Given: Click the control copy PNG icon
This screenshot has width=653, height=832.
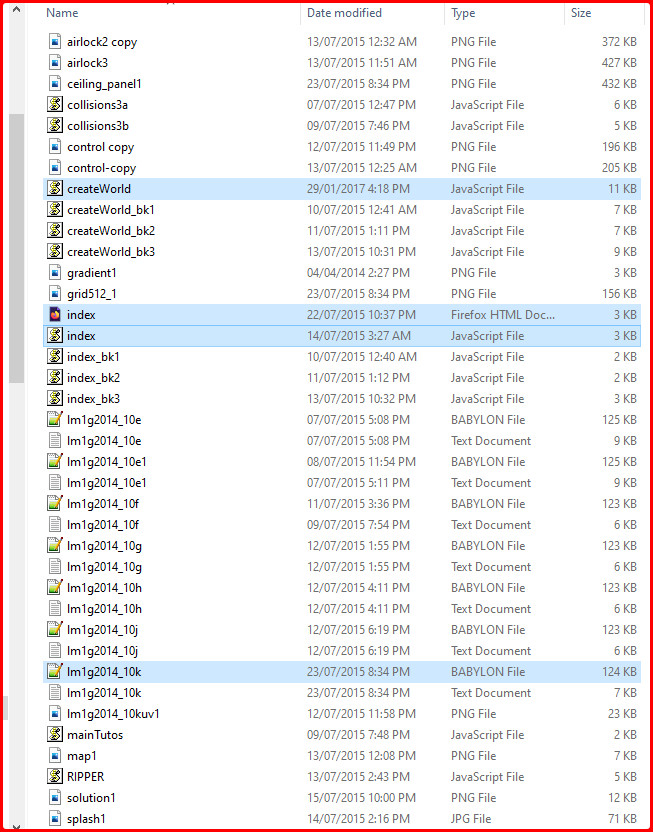Looking at the screenshot, I should [x=55, y=147].
